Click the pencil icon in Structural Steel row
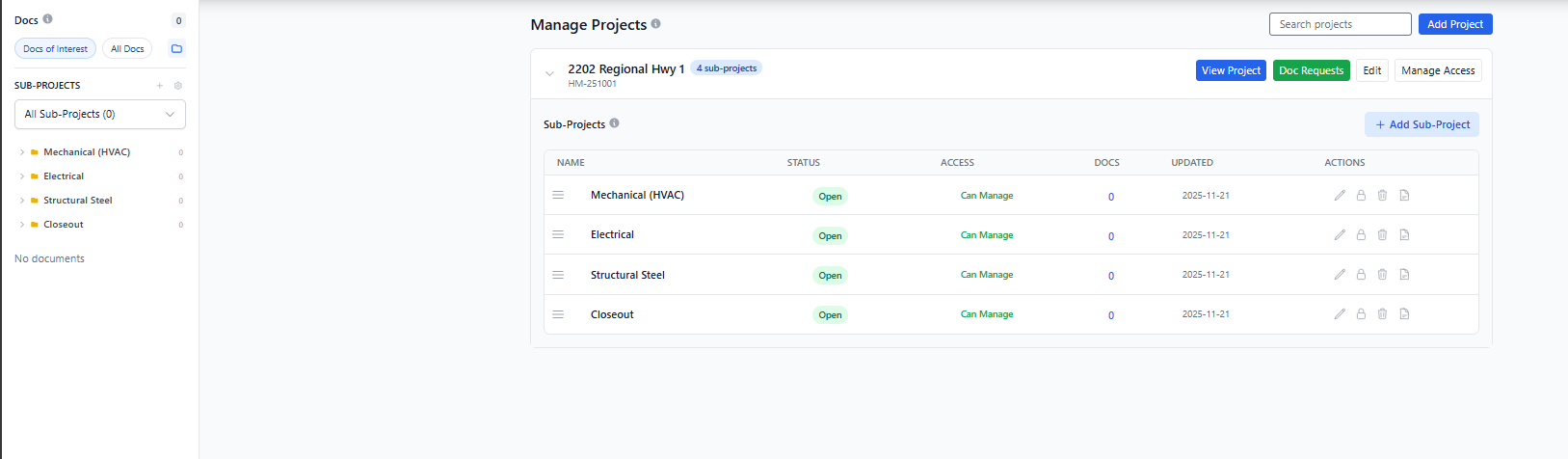Viewport: 1568px width, 459px height. click(x=1340, y=274)
